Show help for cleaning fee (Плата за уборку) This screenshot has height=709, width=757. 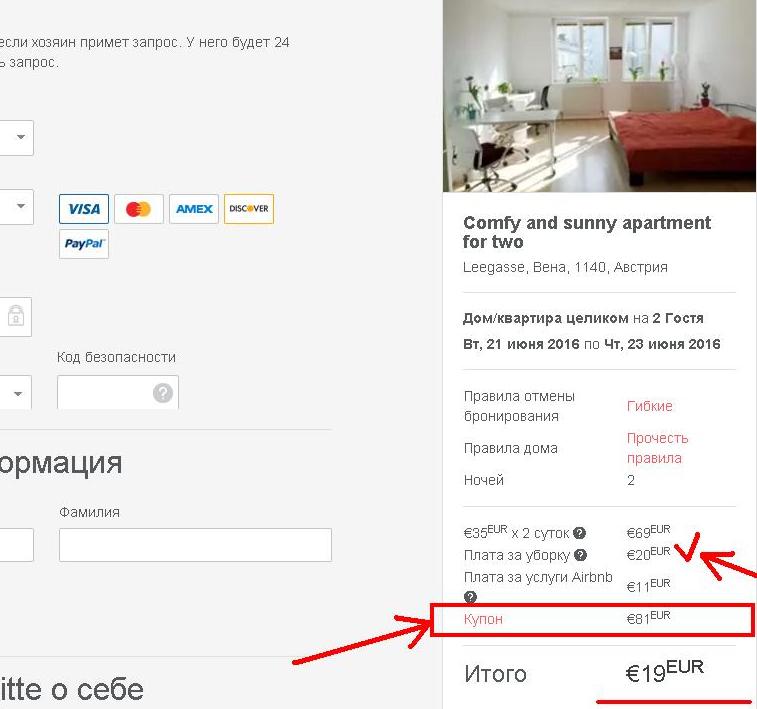580,555
